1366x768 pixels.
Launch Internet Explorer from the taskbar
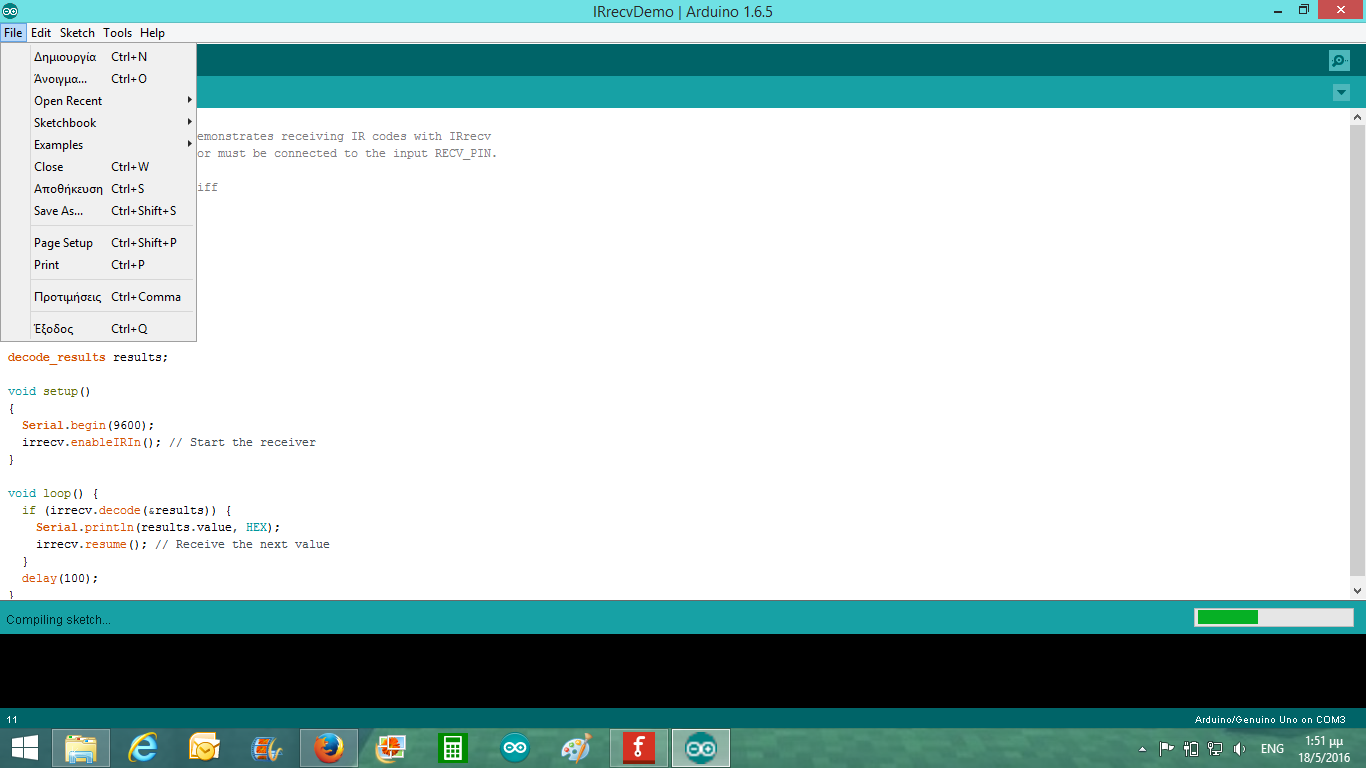tap(143, 748)
